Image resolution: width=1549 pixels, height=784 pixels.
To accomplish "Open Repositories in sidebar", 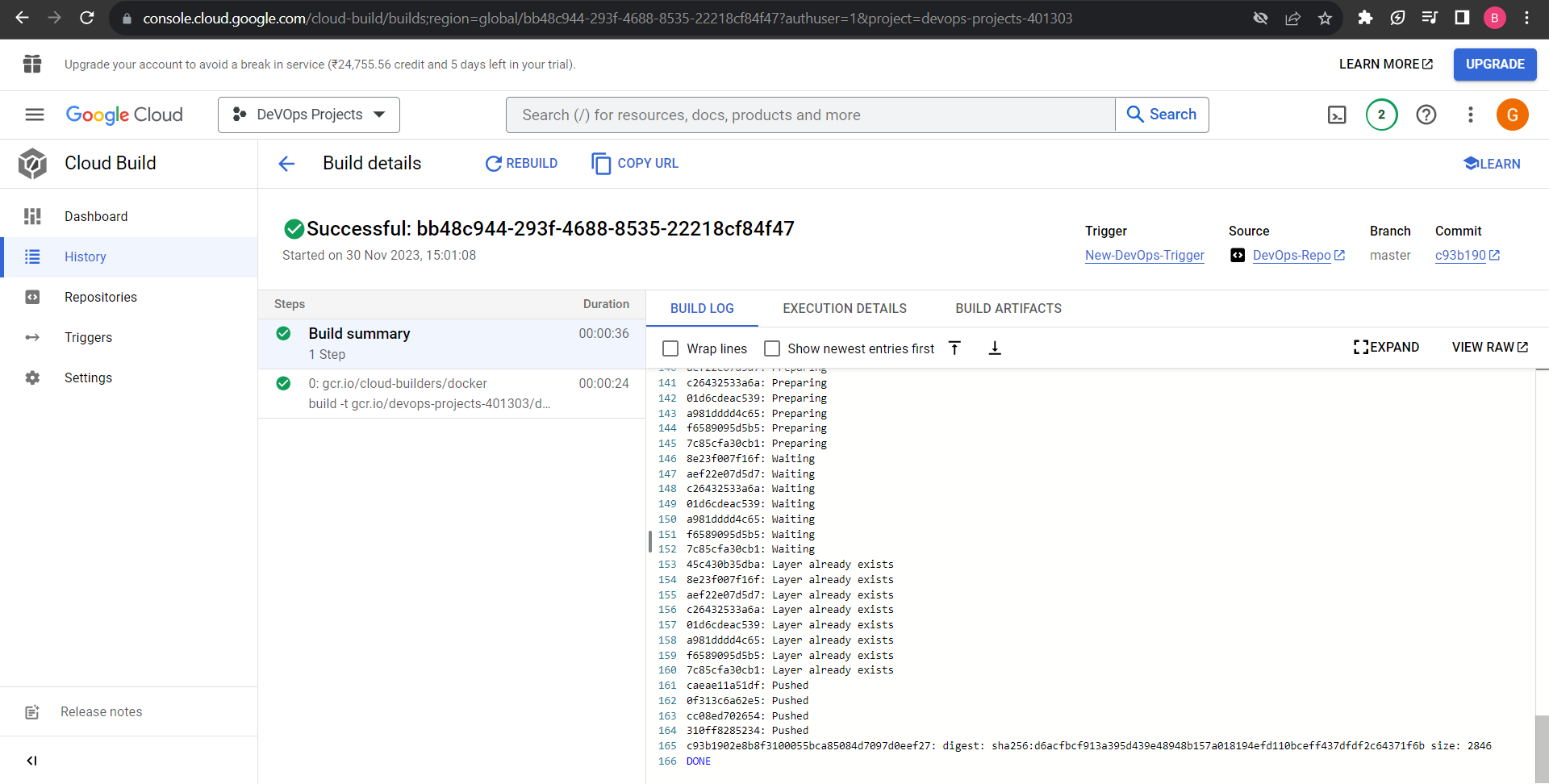I will coord(129,297).
